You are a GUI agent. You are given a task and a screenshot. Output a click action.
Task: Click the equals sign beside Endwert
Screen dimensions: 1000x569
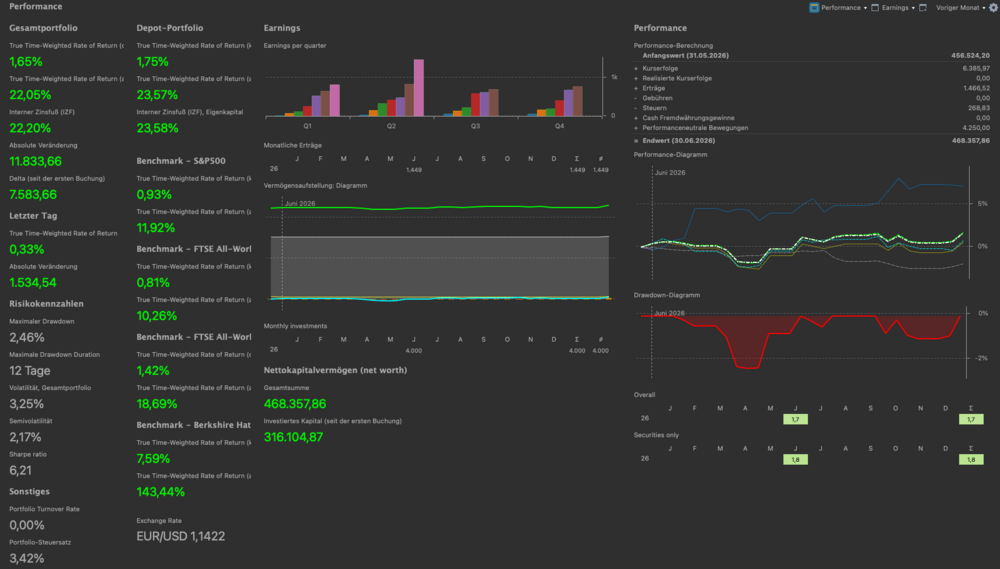pyautogui.click(x=636, y=140)
